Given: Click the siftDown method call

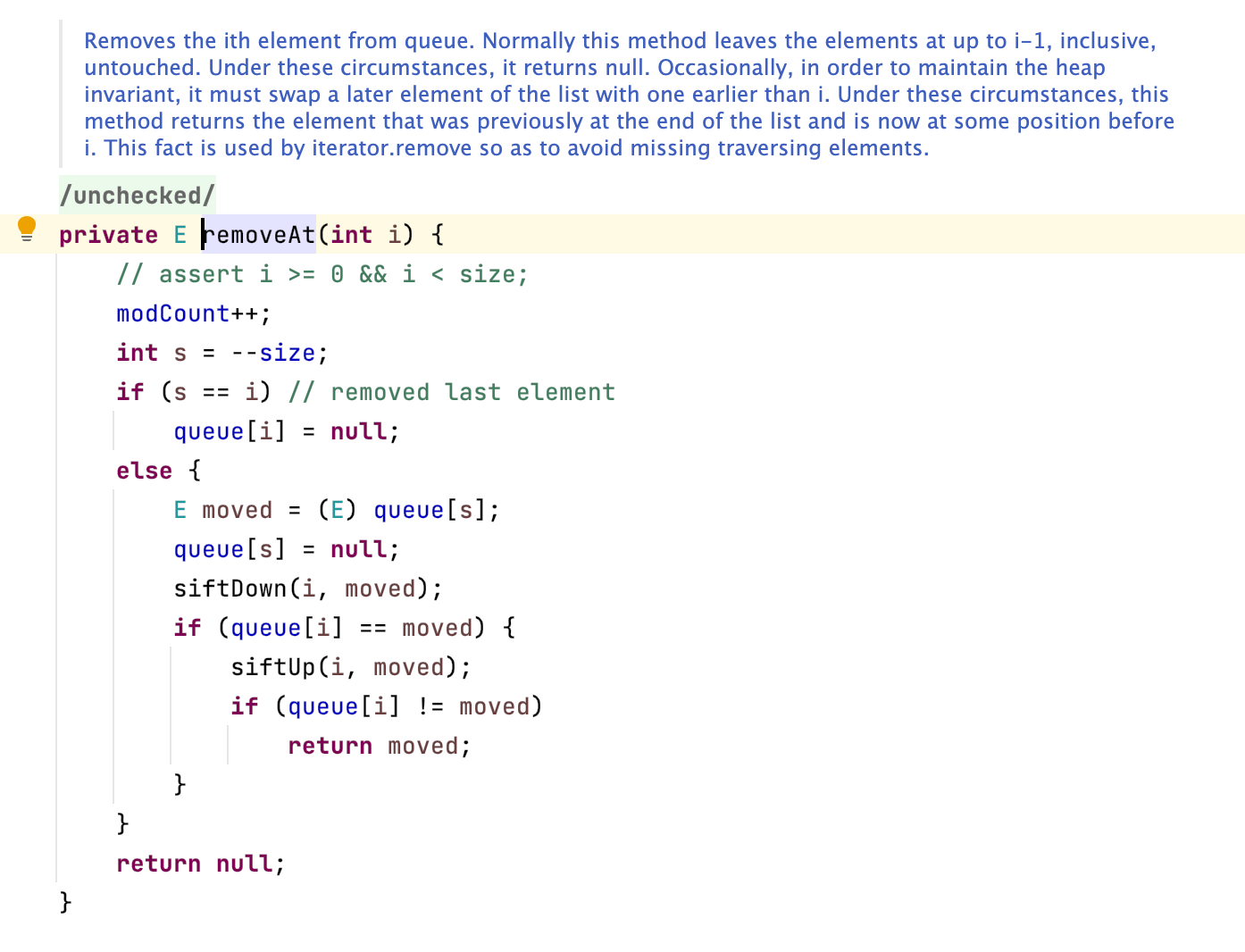Looking at the screenshot, I should pyautogui.click(x=230, y=589).
